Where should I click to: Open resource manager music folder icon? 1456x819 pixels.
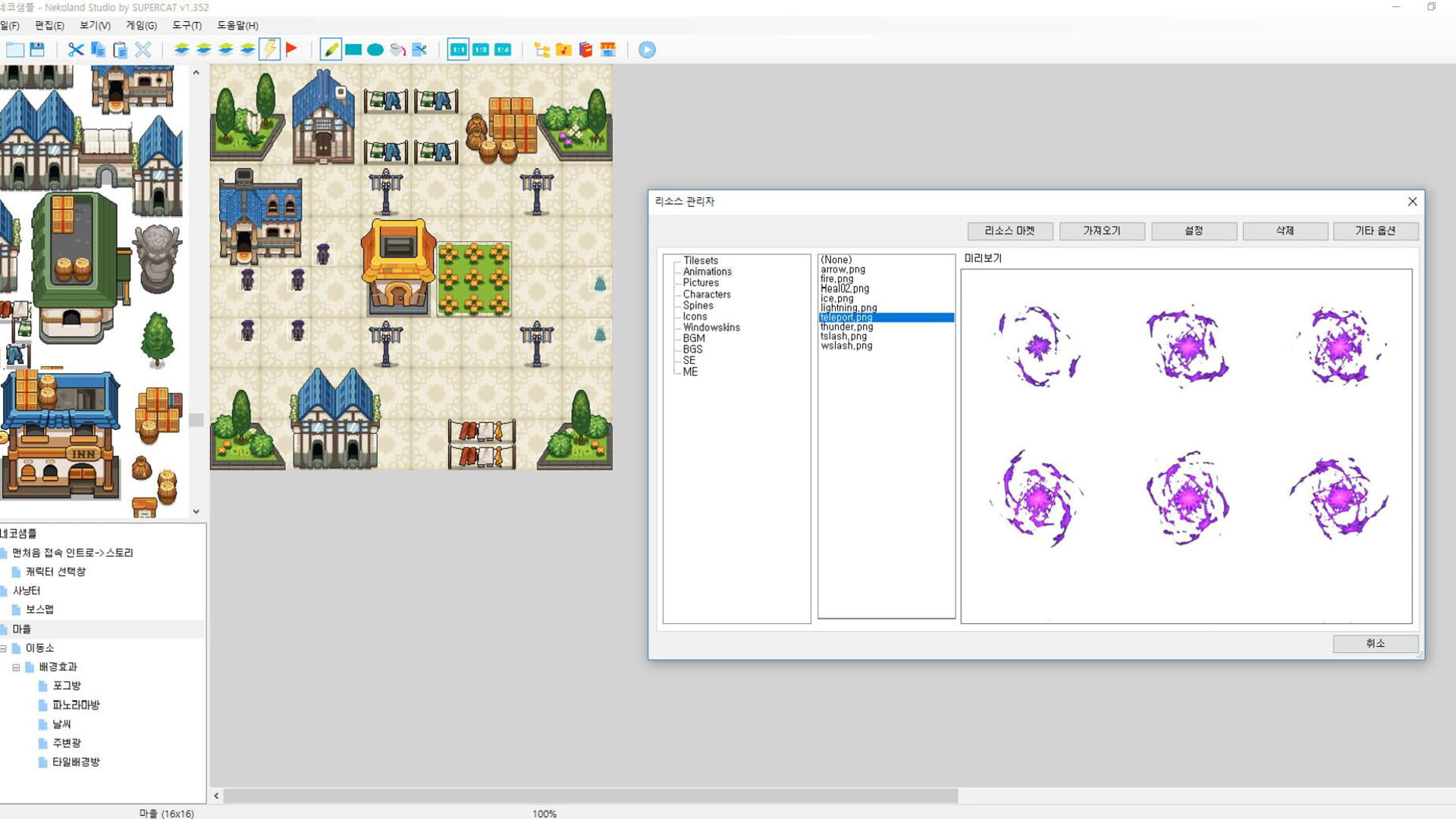[563, 50]
